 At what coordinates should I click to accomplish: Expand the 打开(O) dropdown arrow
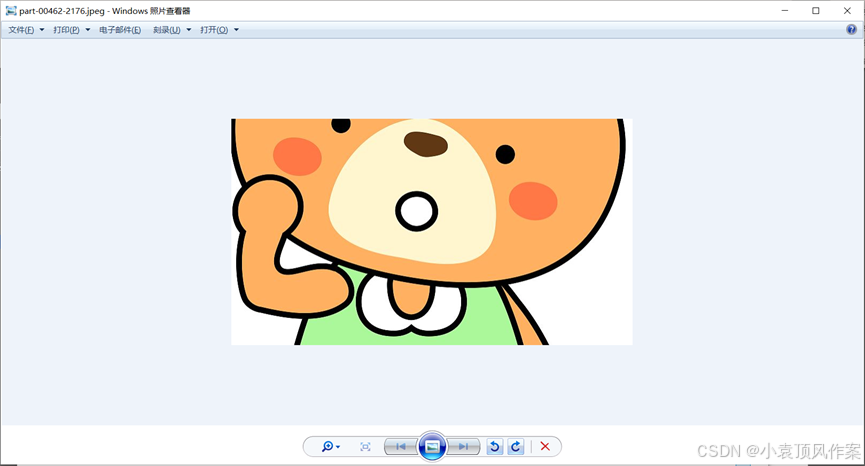(237, 30)
